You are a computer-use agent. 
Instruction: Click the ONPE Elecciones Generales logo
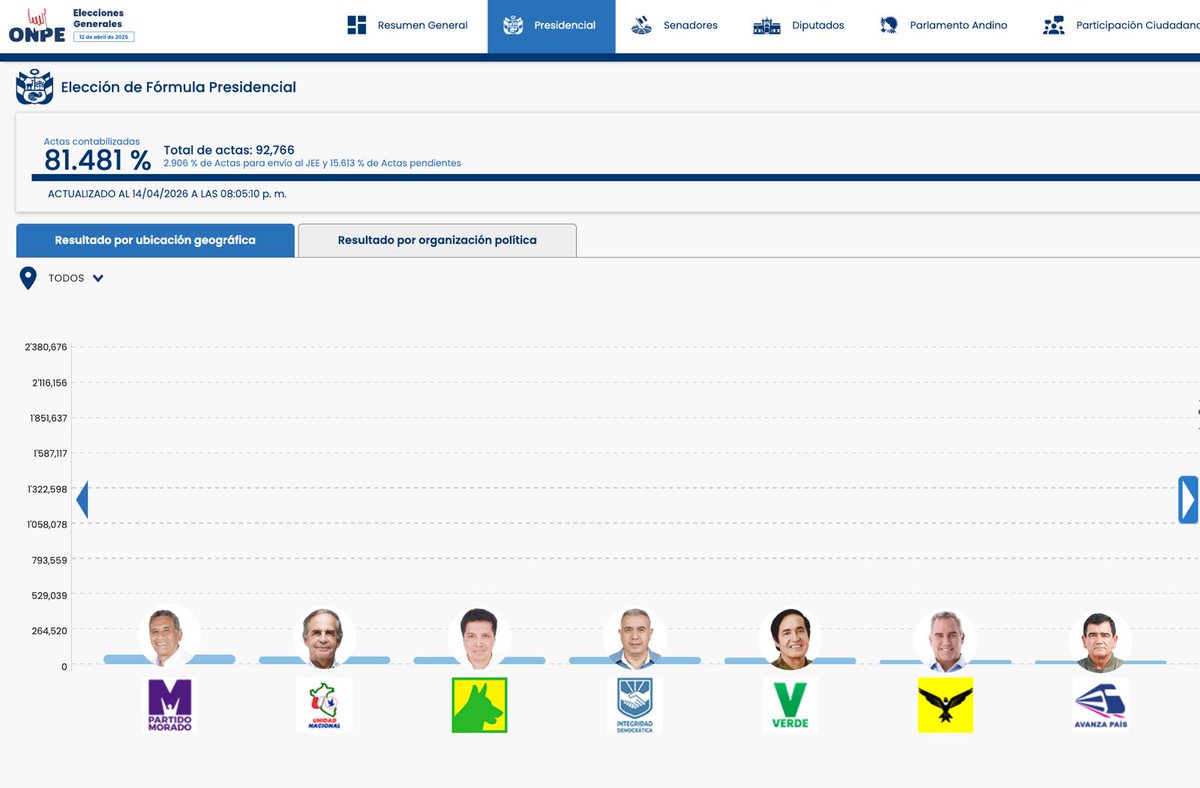click(x=71, y=25)
